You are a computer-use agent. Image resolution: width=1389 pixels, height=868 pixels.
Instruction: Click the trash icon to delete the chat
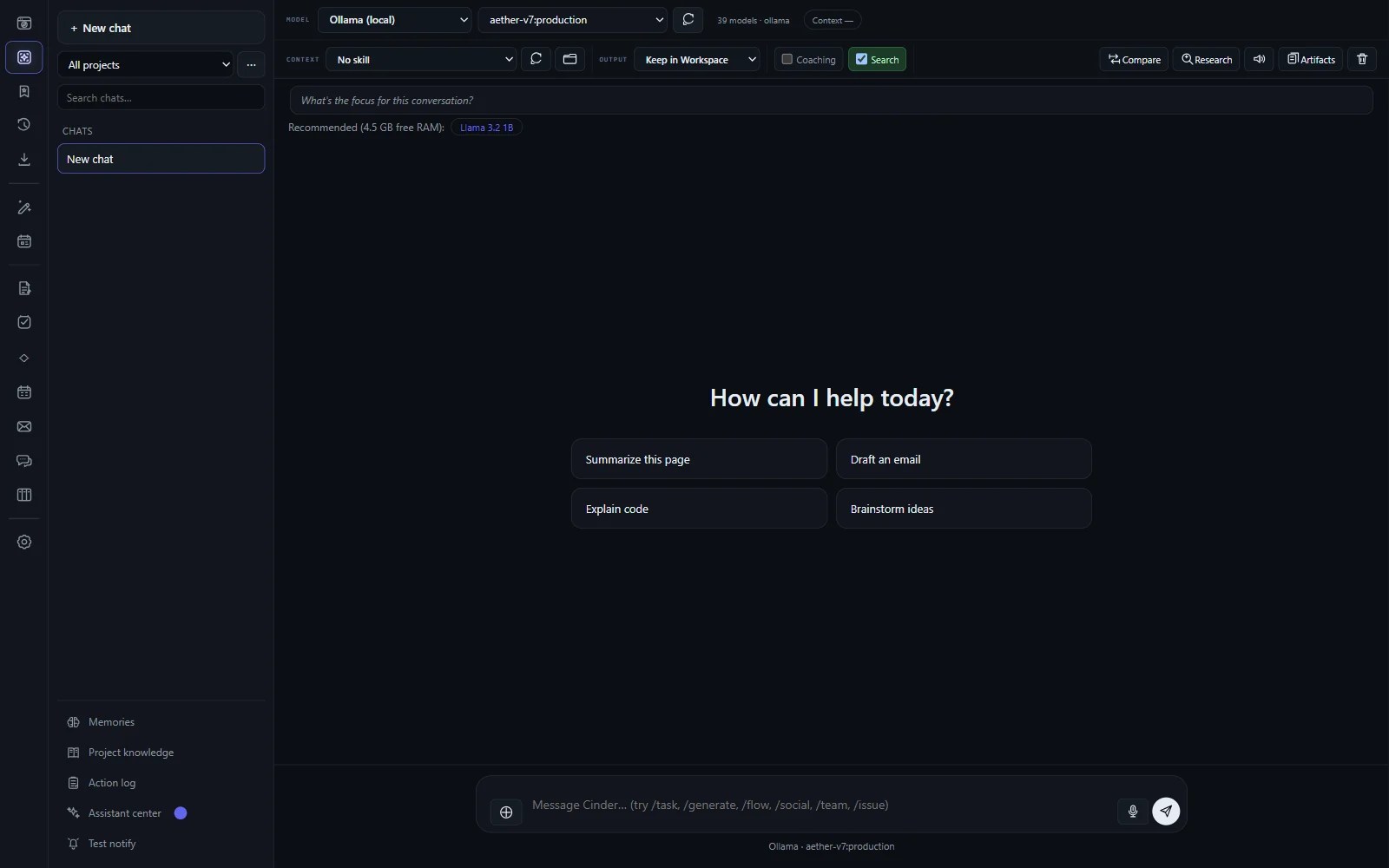pos(1362,59)
